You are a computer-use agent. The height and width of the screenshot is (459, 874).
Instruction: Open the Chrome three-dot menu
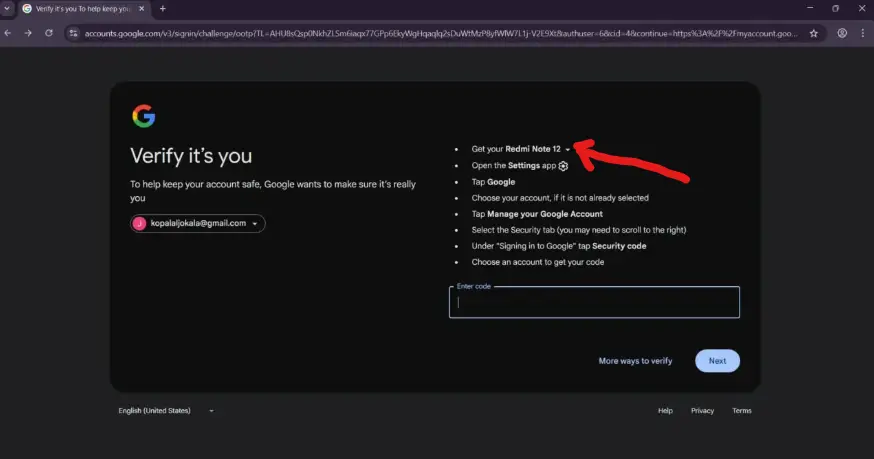pos(862,33)
